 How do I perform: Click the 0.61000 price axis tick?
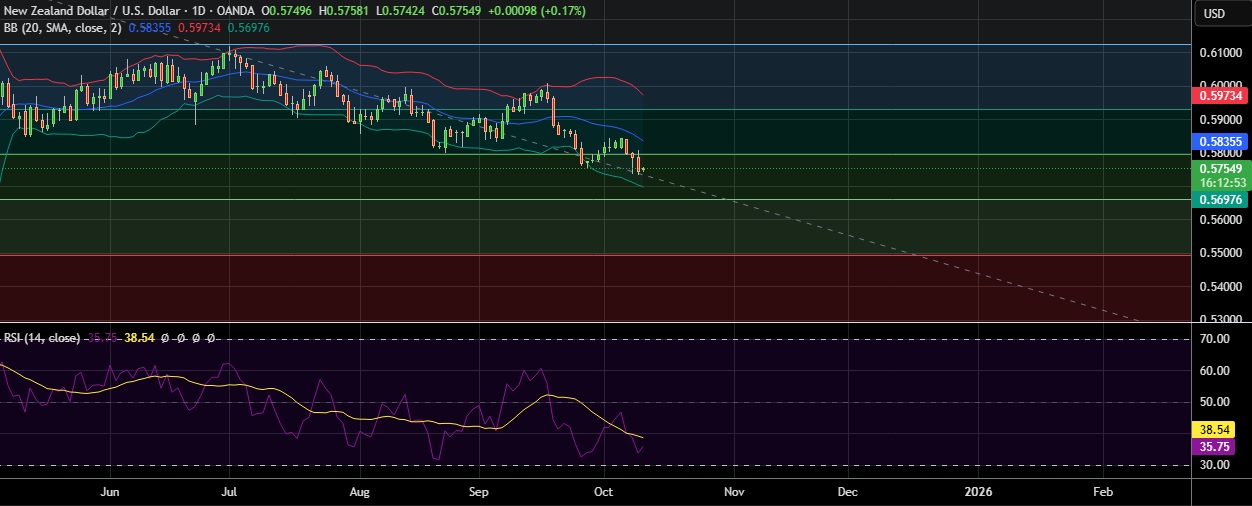[x=1219, y=52]
